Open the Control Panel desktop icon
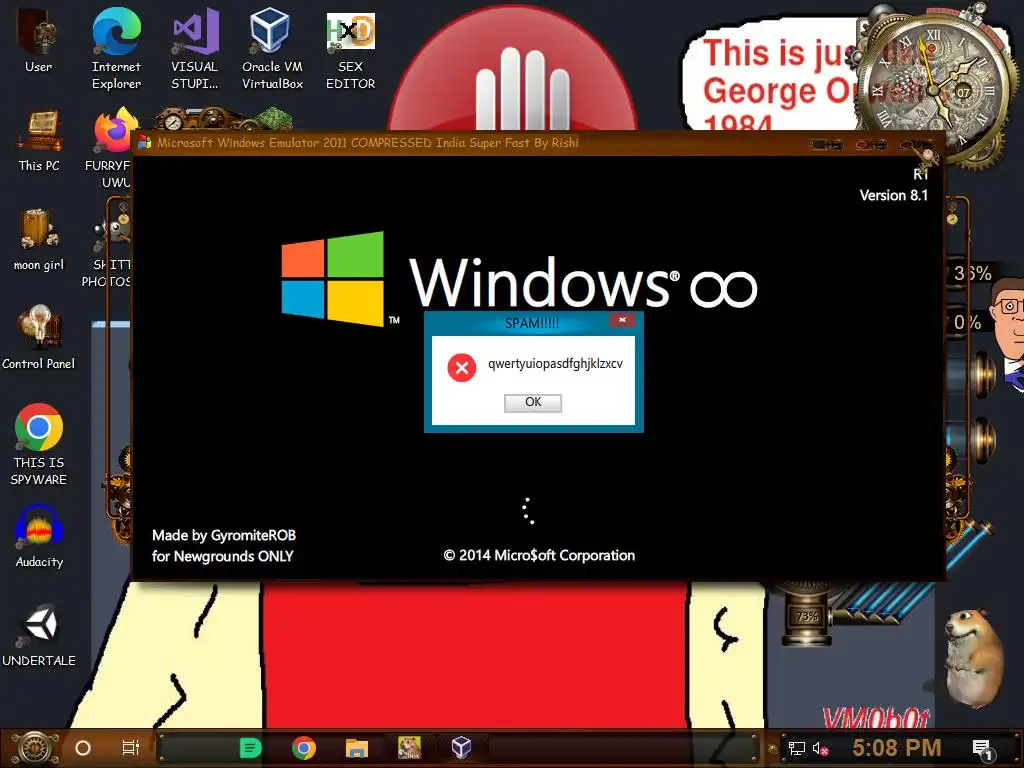The width and height of the screenshot is (1024, 768). click(x=39, y=338)
